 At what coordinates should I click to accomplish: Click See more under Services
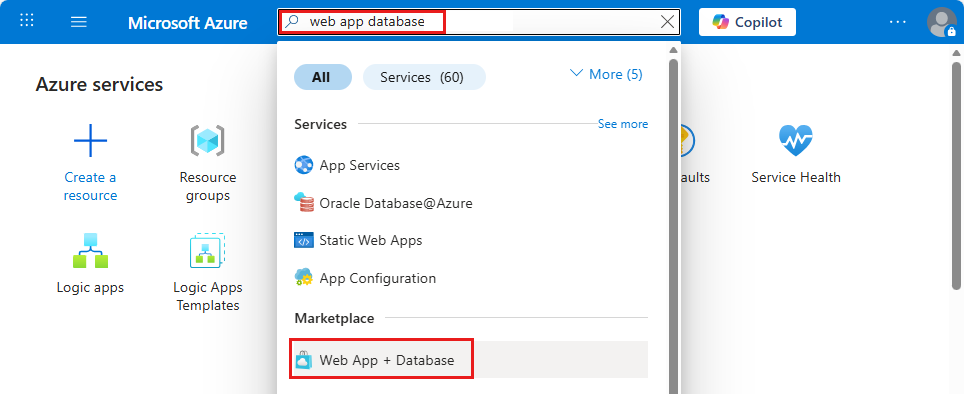point(623,124)
